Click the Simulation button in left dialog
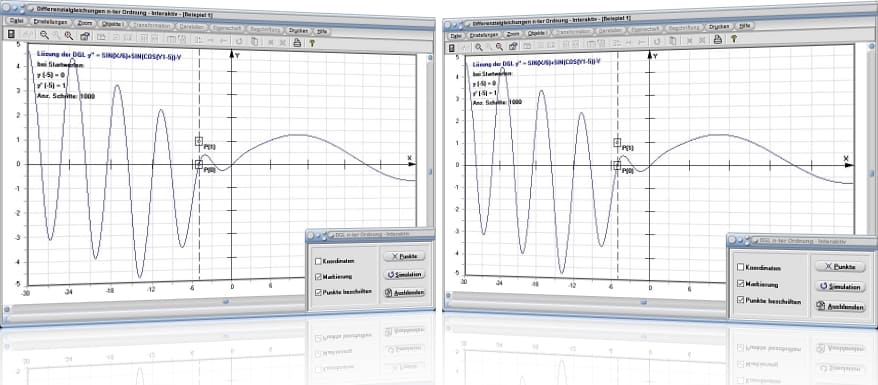 tap(404, 275)
